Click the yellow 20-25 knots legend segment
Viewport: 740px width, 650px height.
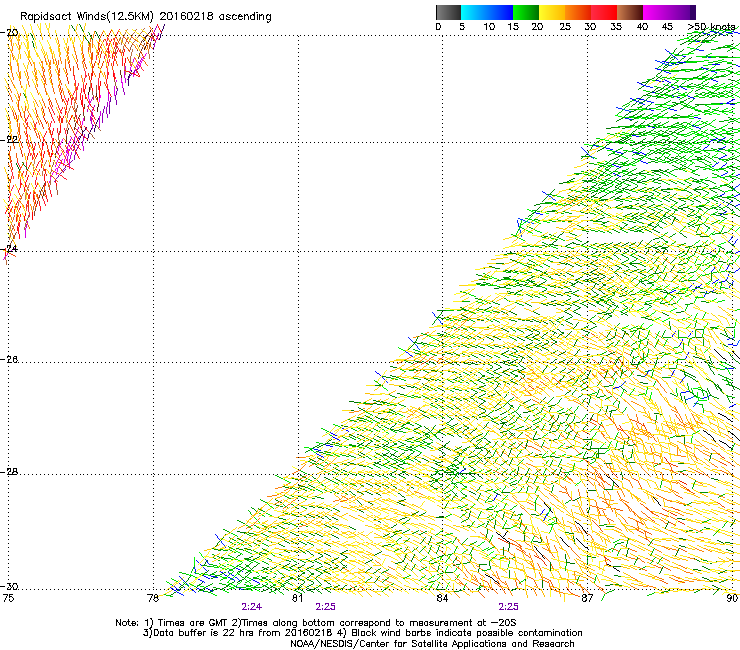point(552,12)
